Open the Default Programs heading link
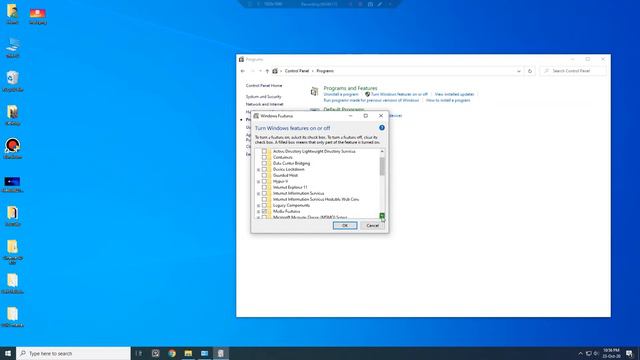 pyautogui.click(x=344, y=109)
